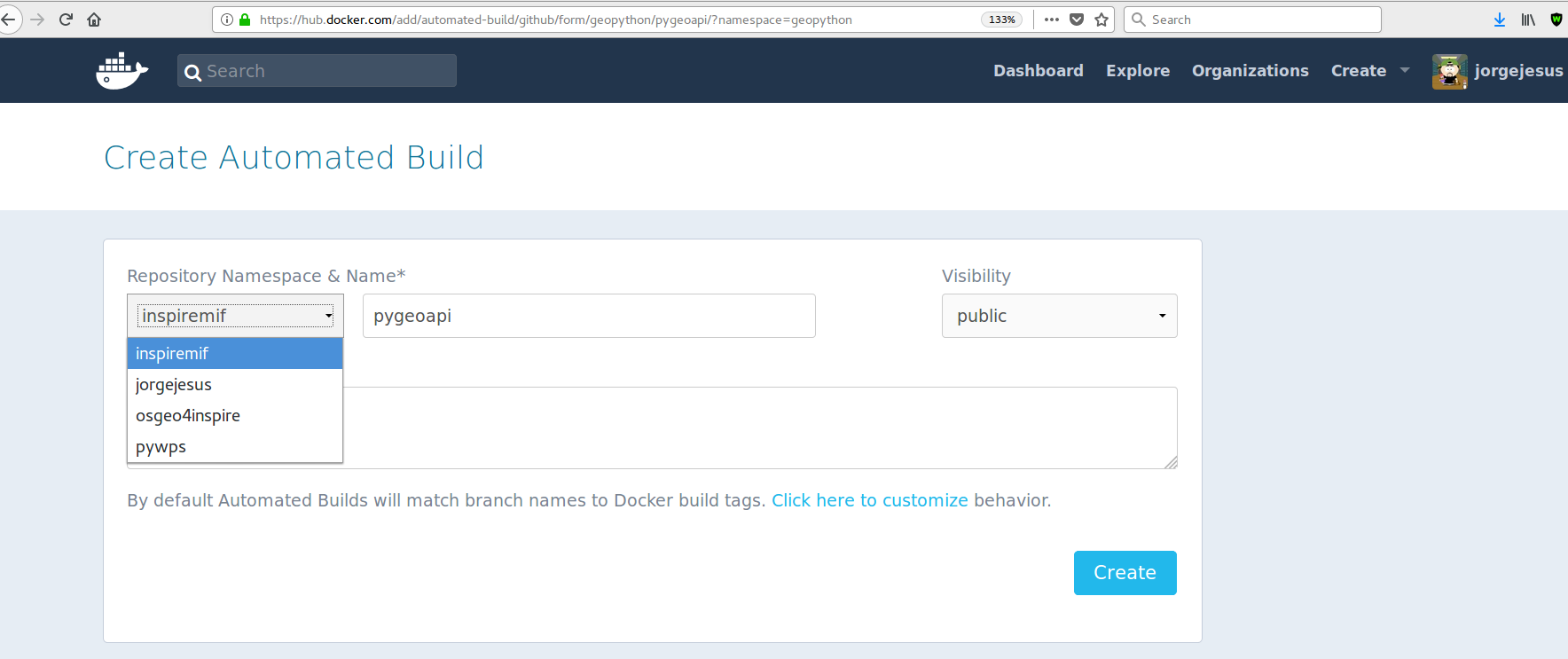Open the Explore nav item
Viewport: 1568px width, 659px height.
coord(1137,71)
